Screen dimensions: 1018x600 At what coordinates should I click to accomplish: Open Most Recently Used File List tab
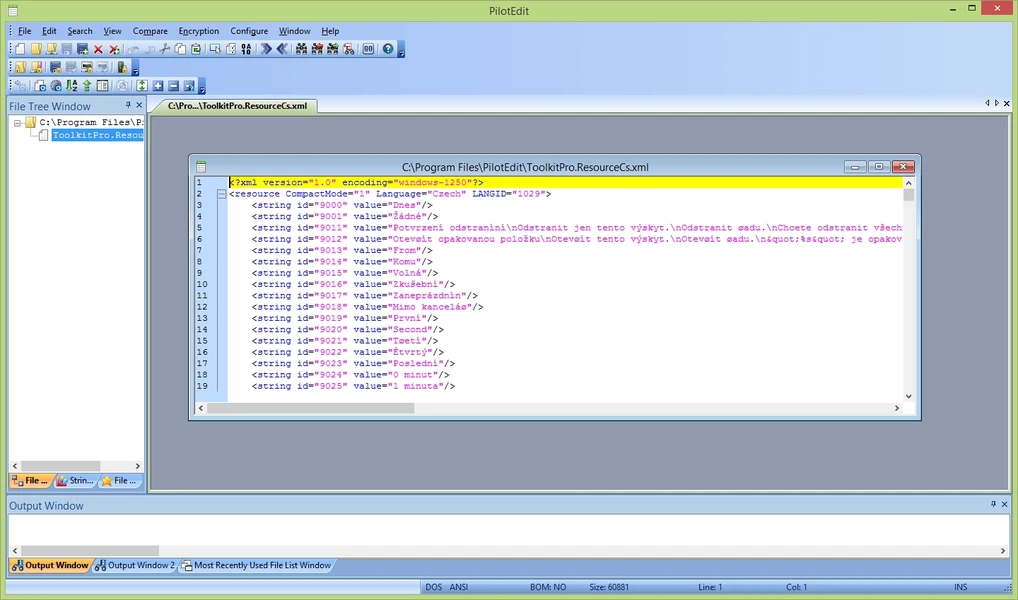pos(256,566)
